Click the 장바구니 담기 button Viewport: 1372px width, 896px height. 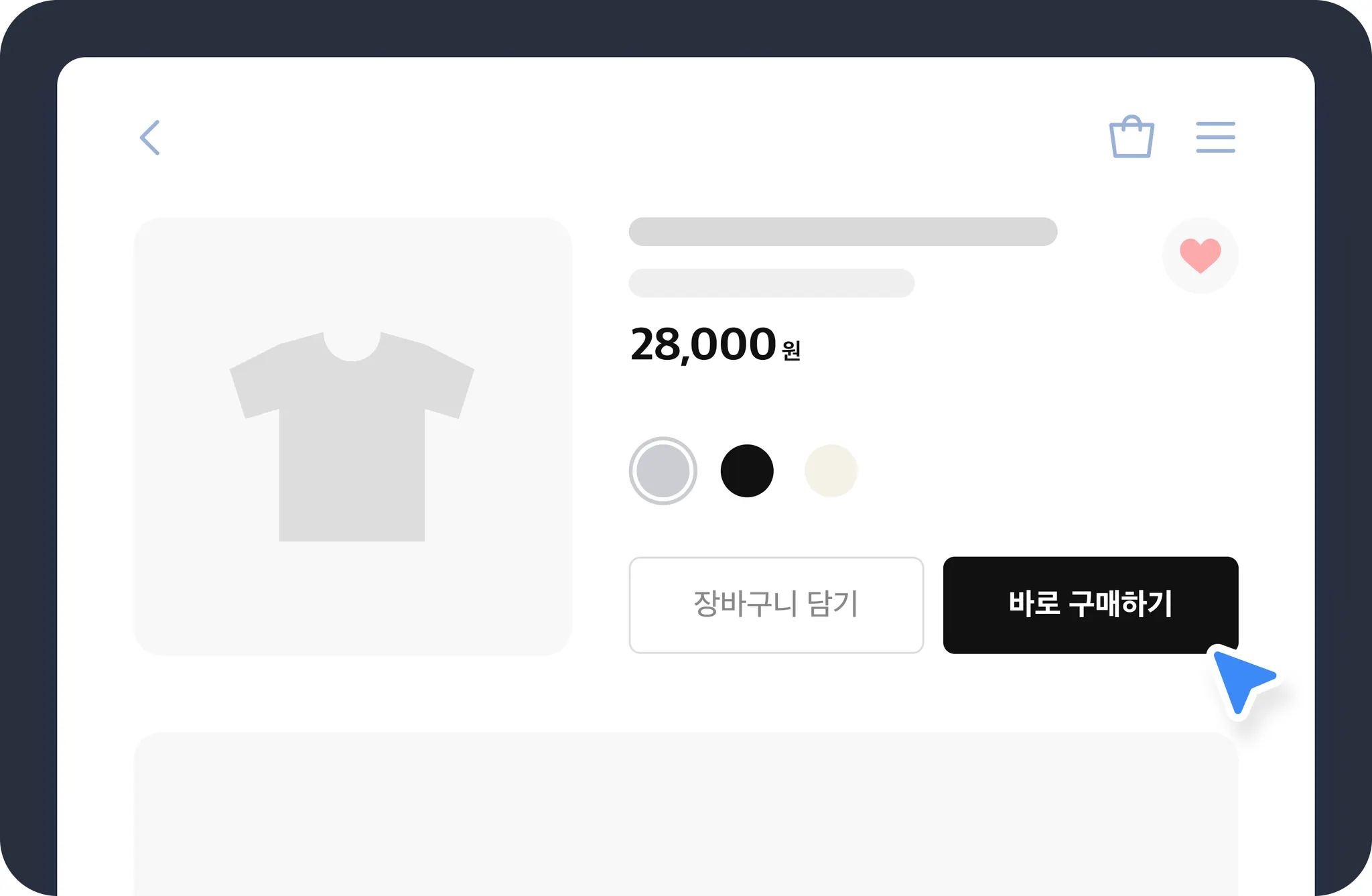pyautogui.click(x=776, y=604)
